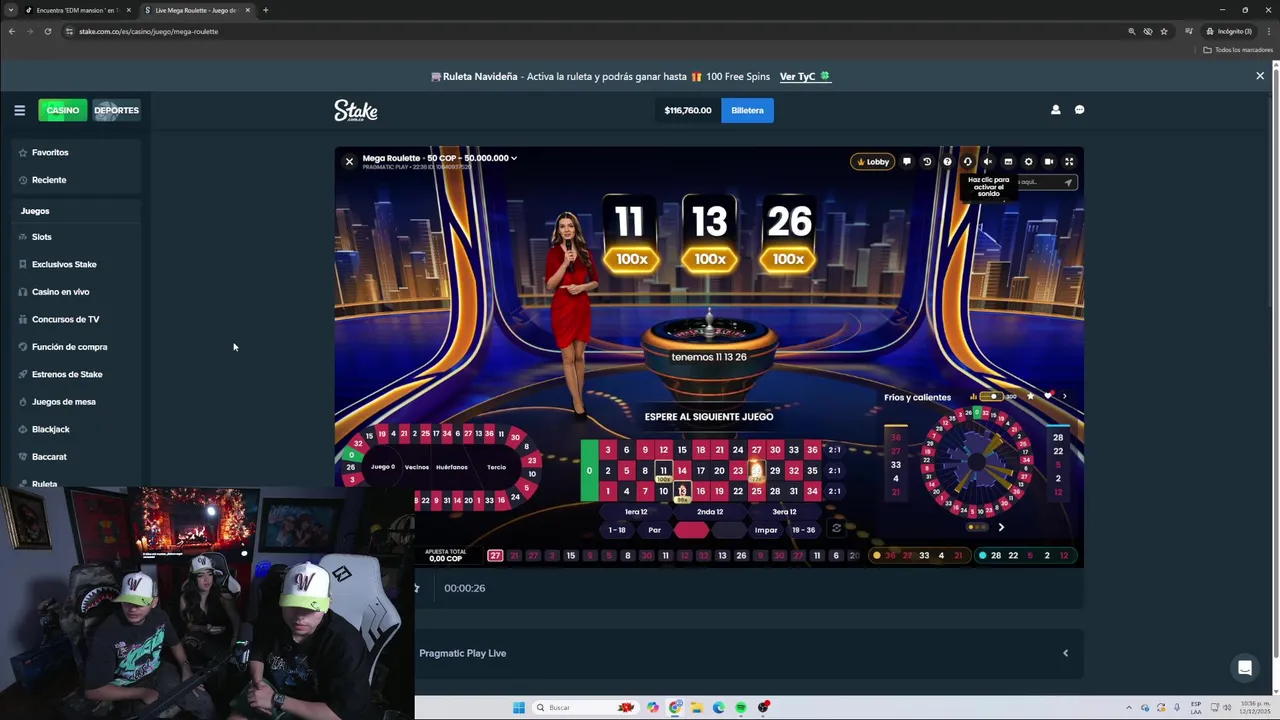Open the game settings gear icon
Viewport: 1280px width, 720px height.
(x=1028, y=161)
